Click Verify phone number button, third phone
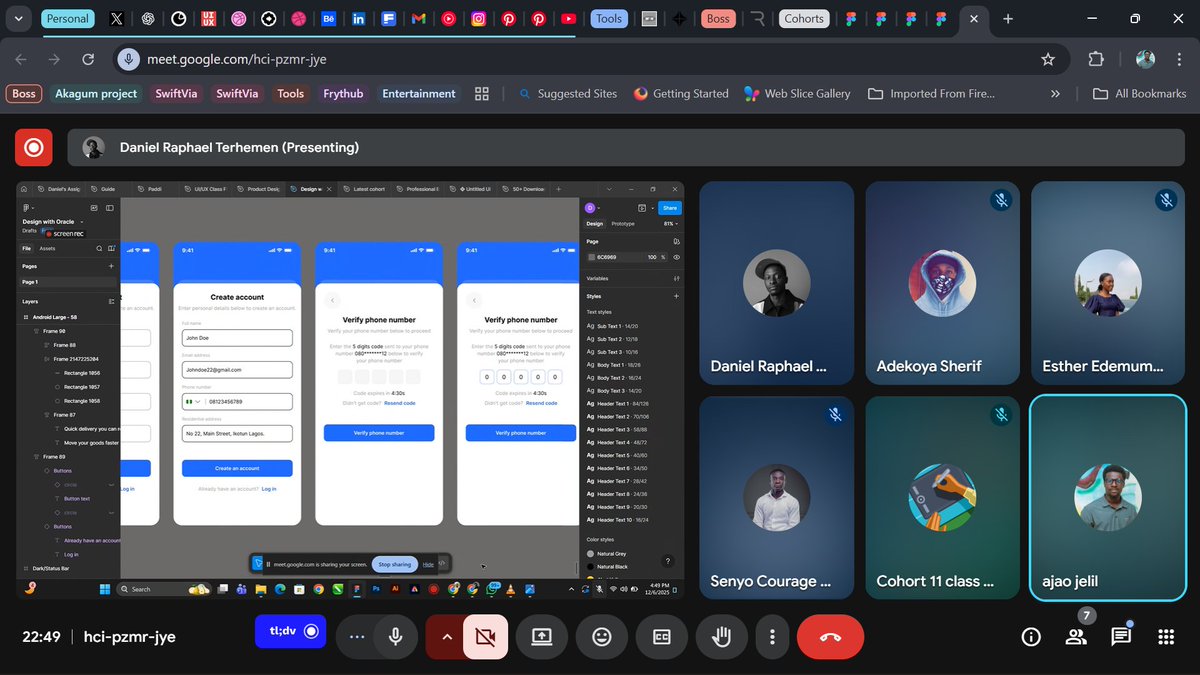1200x675 pixels. click(x=379, y=433)
